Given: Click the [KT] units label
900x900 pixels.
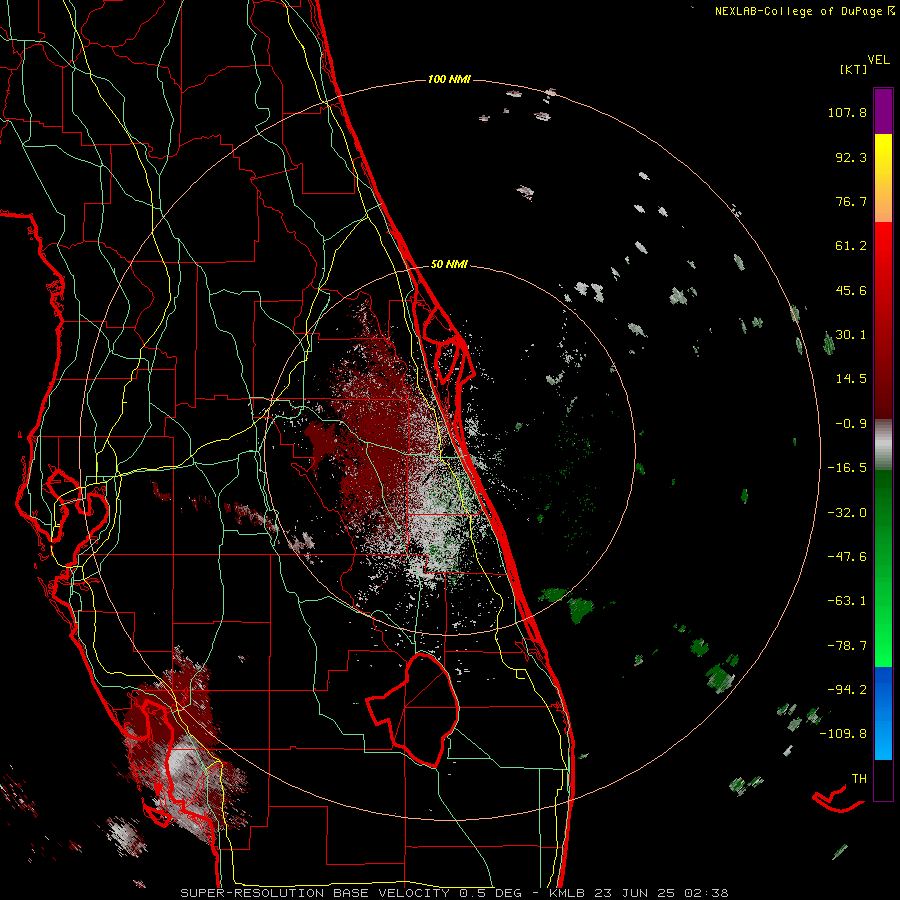Looking at the screenshot, I should pos(853,69).
